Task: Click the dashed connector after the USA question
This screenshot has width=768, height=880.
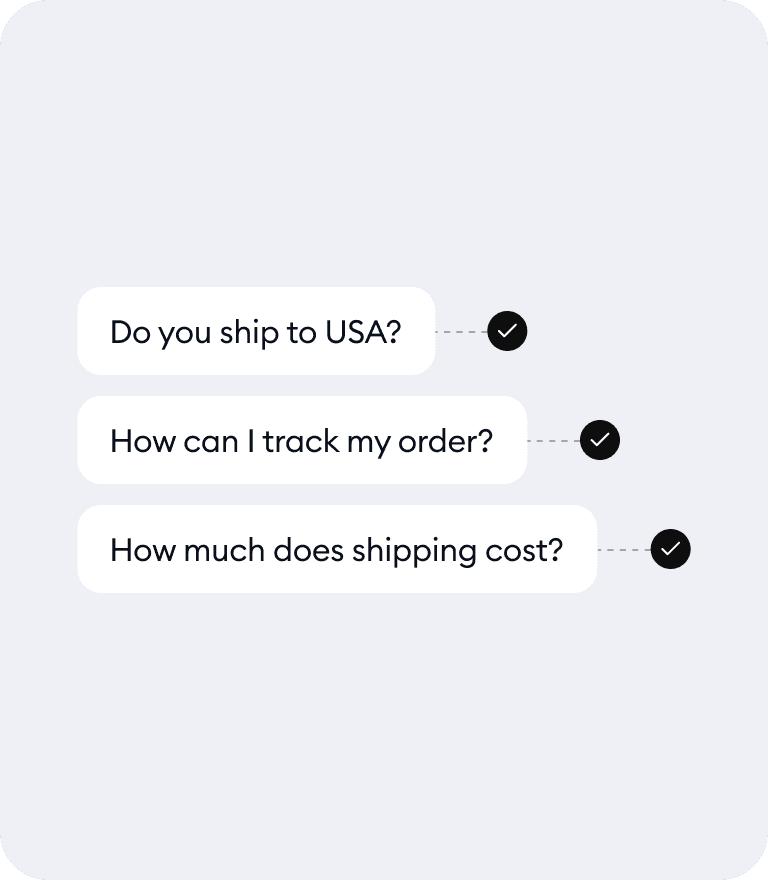Action: (461, 331)
